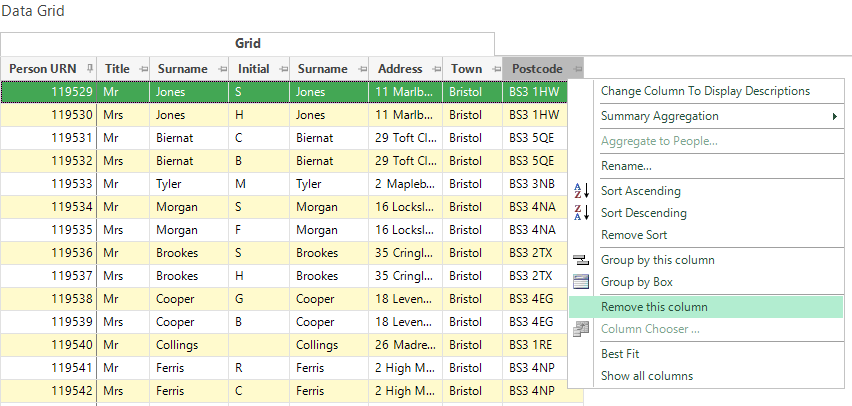Click the Initial column header
Viewport: 852px width, 406px height.
pos(259,69)
